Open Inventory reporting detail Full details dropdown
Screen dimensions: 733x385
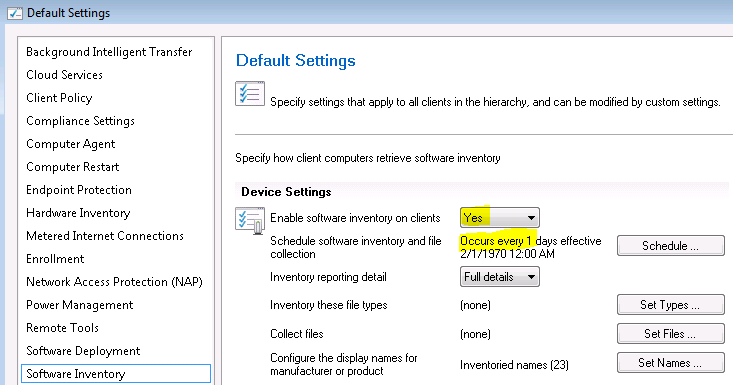click(500, 277)
